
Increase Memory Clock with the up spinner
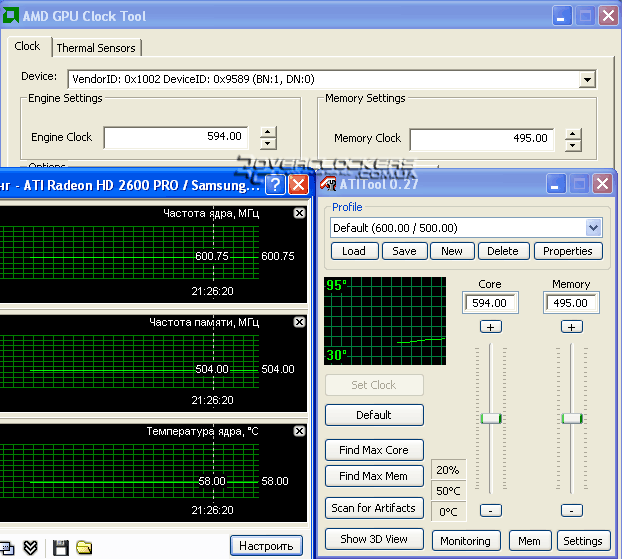coord(573,134)
